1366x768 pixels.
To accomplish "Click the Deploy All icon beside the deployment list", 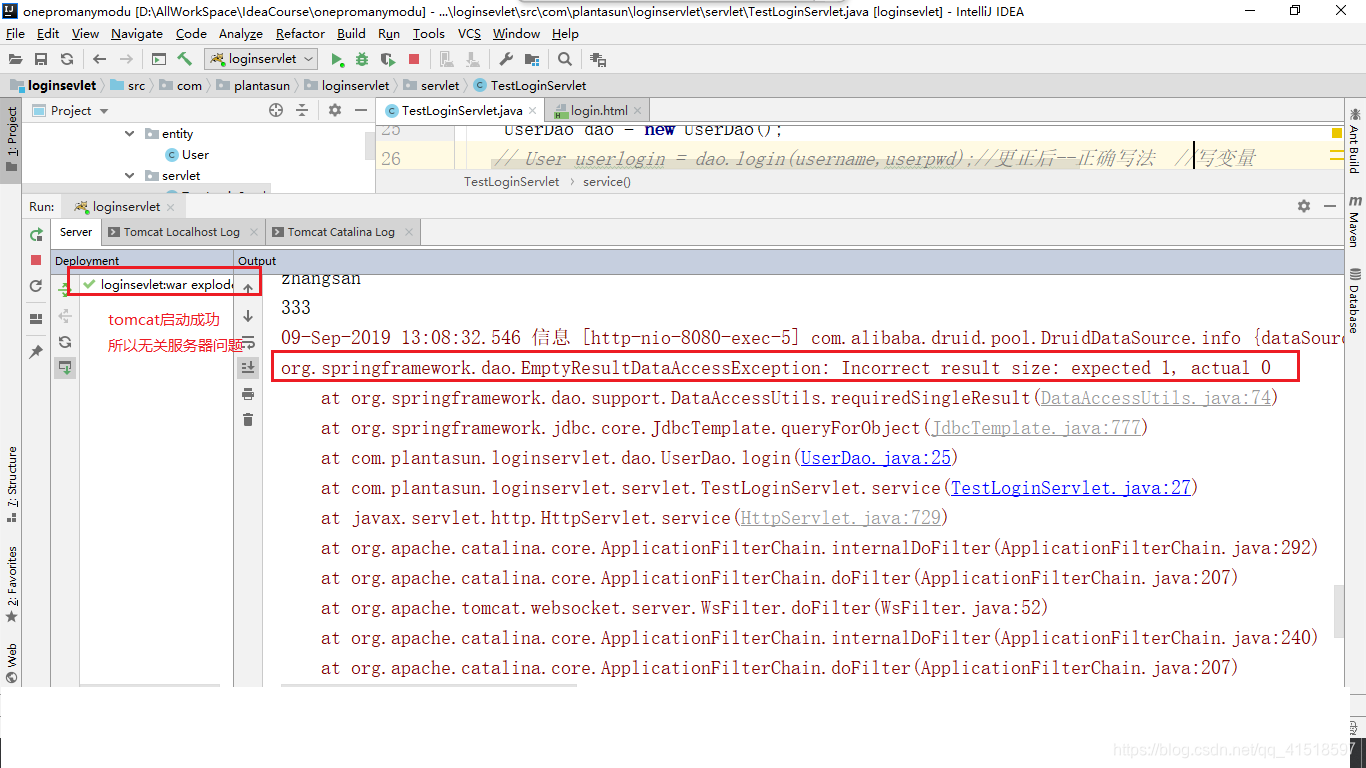I will (65, 291).
